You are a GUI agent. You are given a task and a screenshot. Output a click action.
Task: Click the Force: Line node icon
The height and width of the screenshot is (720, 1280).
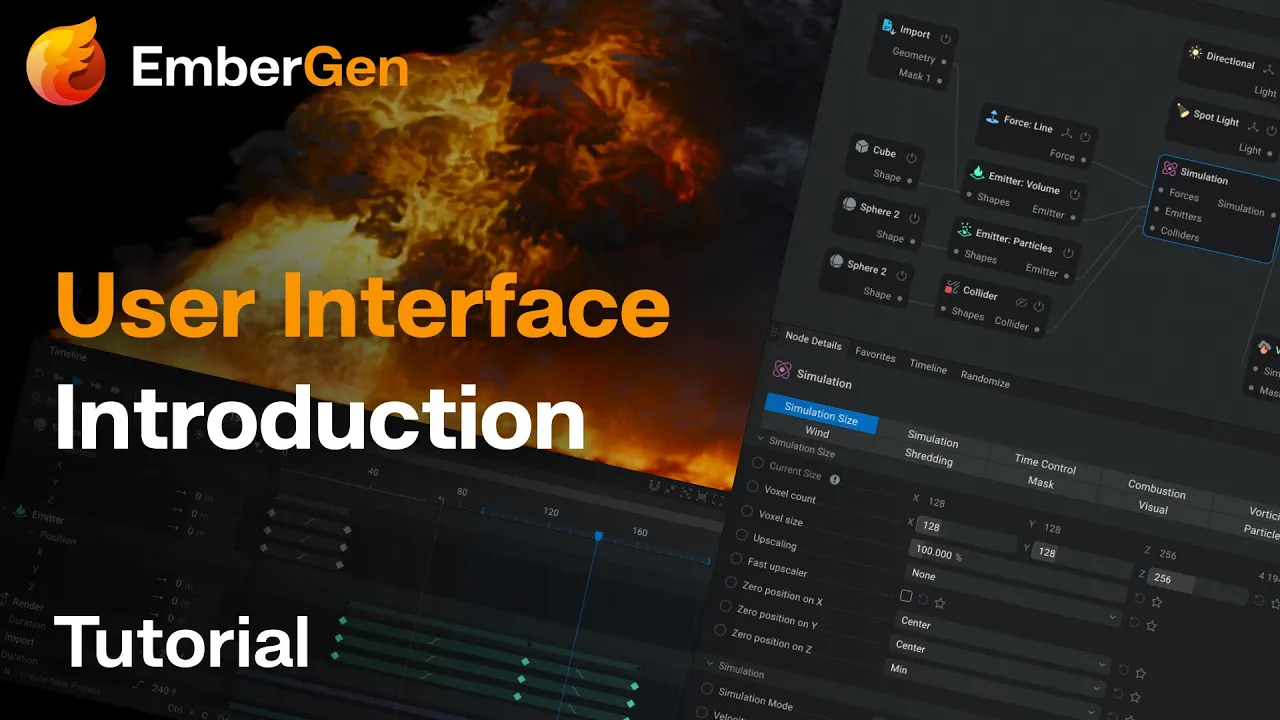991,117
